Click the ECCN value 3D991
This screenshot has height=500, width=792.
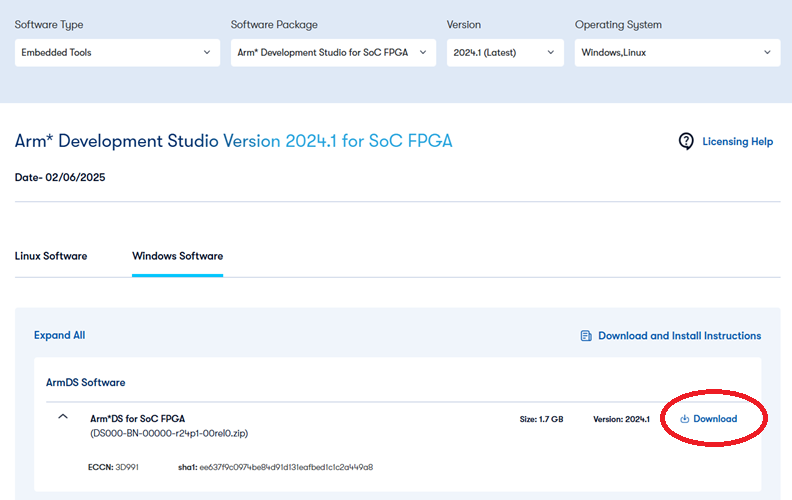coord(126,467)
